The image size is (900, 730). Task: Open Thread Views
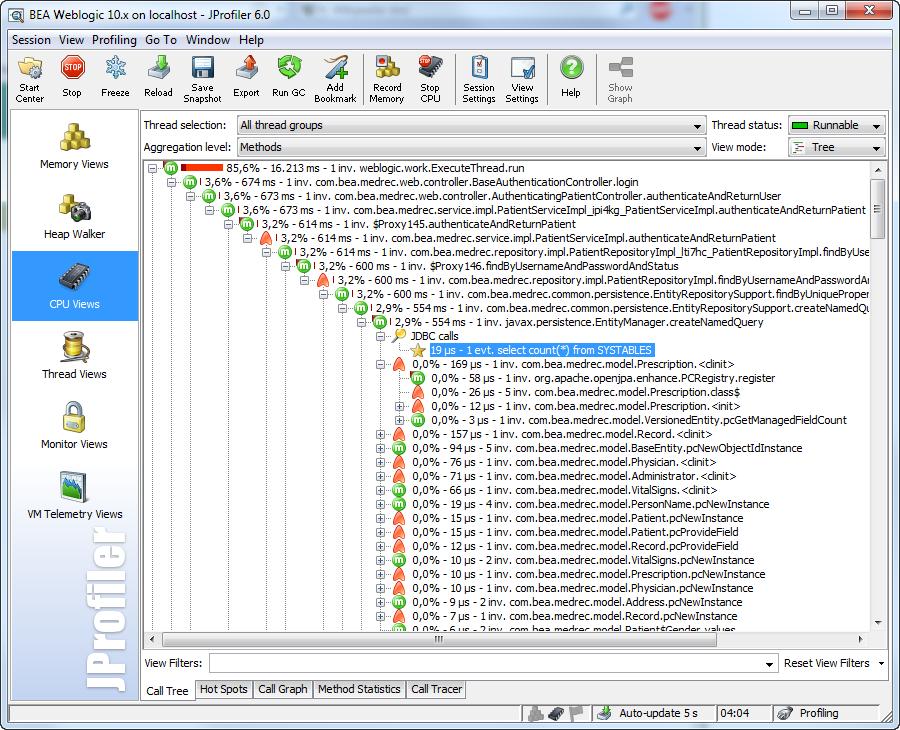[x=74, y=356]
